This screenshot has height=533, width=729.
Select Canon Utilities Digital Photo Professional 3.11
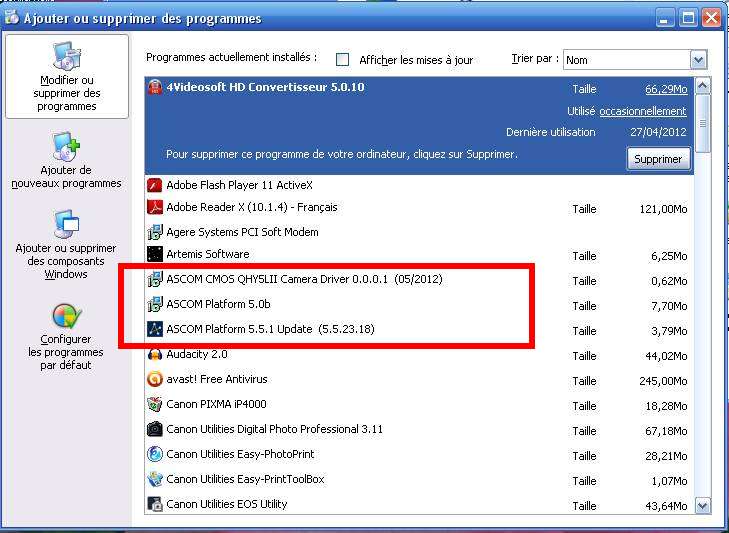point(419,429)
